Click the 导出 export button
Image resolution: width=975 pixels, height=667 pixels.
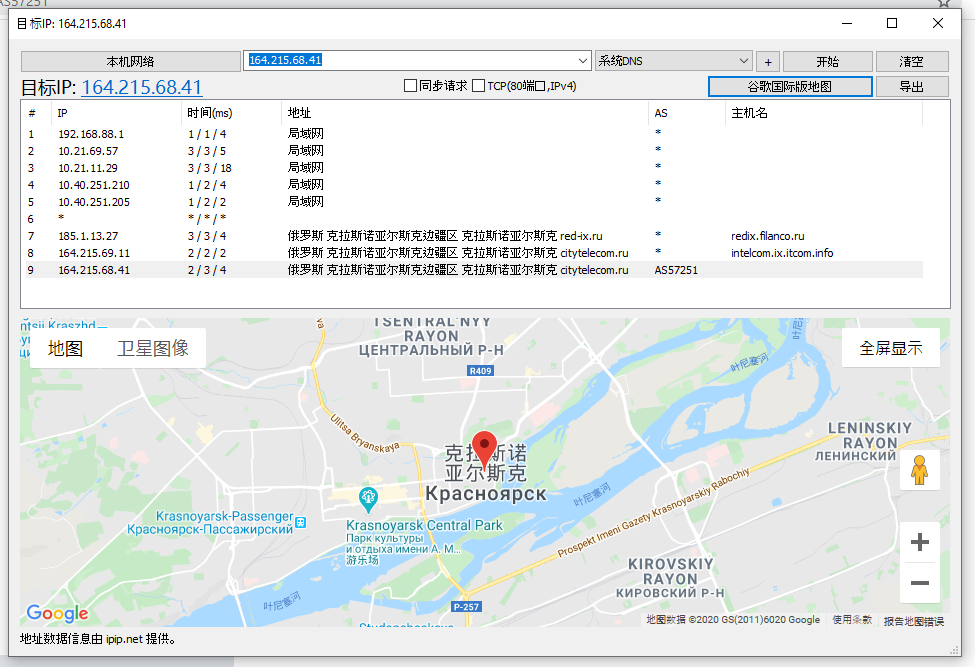912,86
